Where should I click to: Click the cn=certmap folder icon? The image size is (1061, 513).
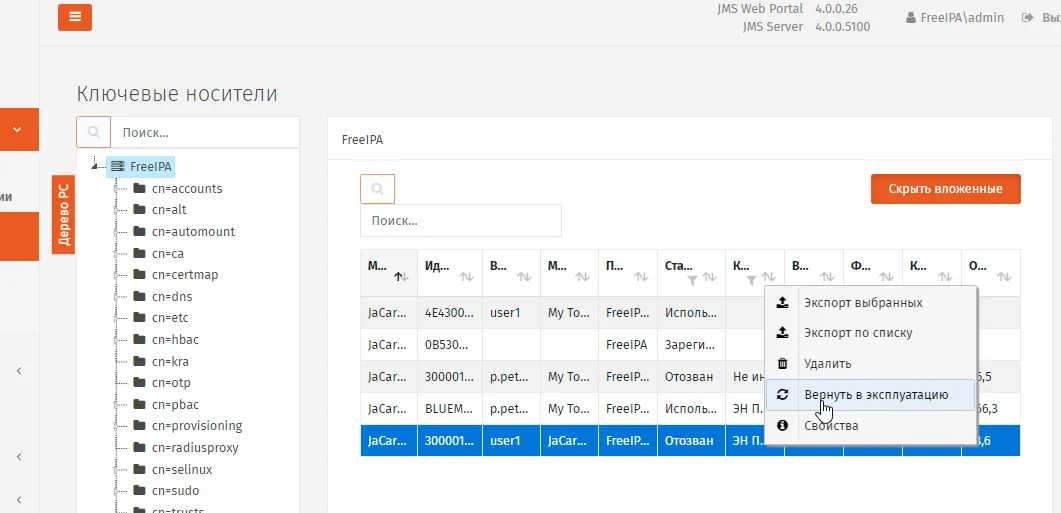coord(139,275)
